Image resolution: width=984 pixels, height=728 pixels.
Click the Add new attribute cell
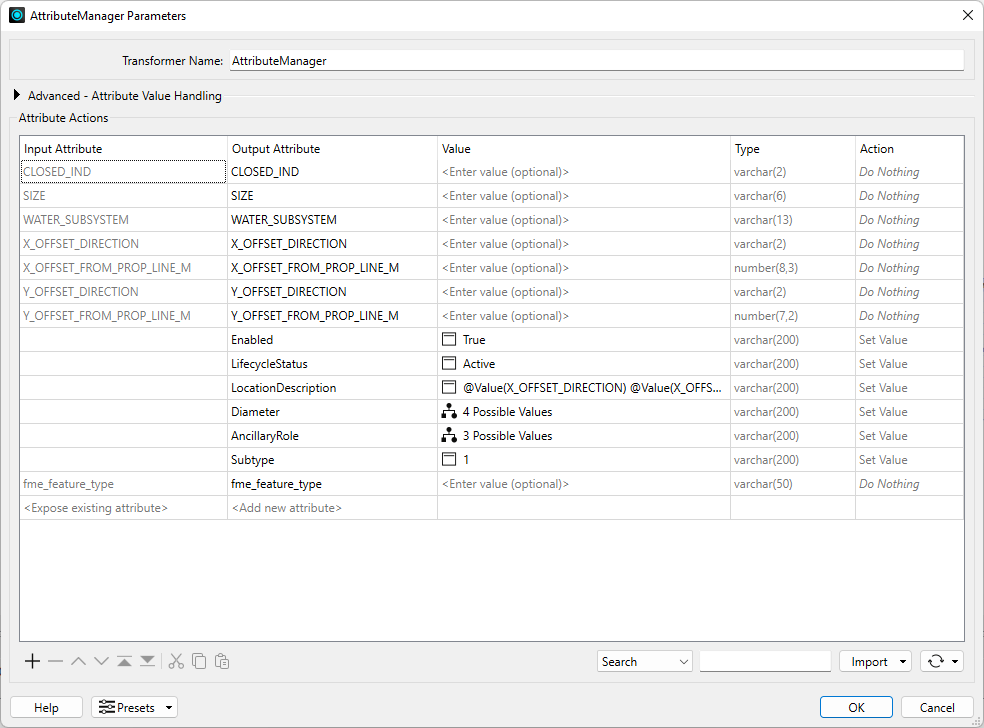tap(333, 508)
